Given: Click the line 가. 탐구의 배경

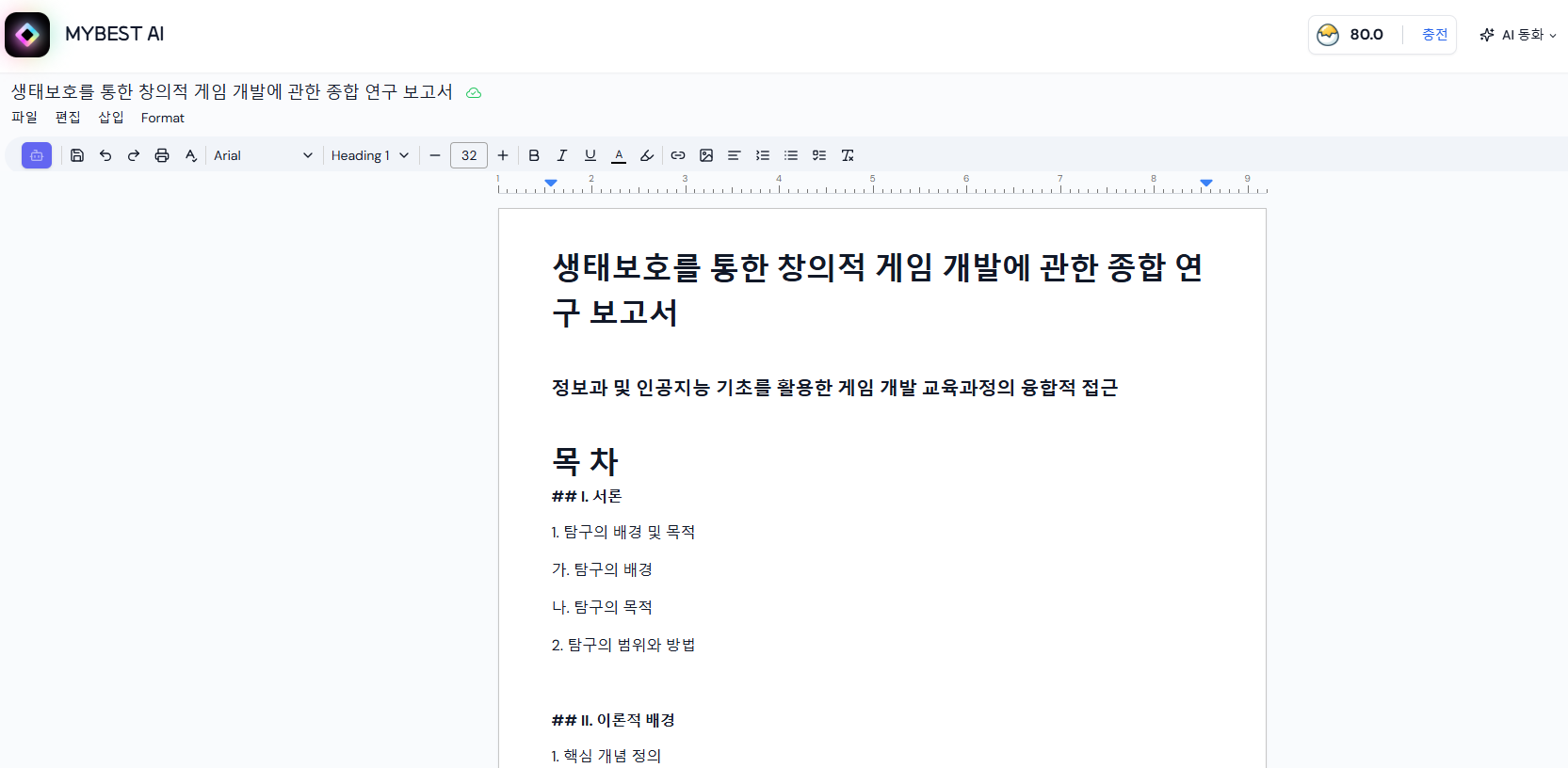Looking at the screenshot, I should [602, 569].
